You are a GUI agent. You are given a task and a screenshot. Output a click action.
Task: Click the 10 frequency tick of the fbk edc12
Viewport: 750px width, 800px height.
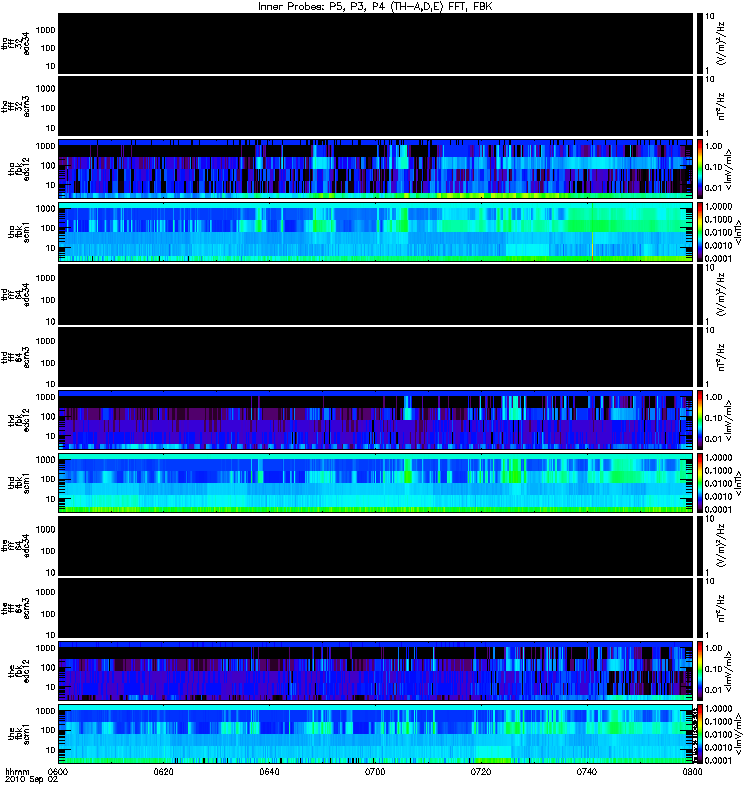51,687
